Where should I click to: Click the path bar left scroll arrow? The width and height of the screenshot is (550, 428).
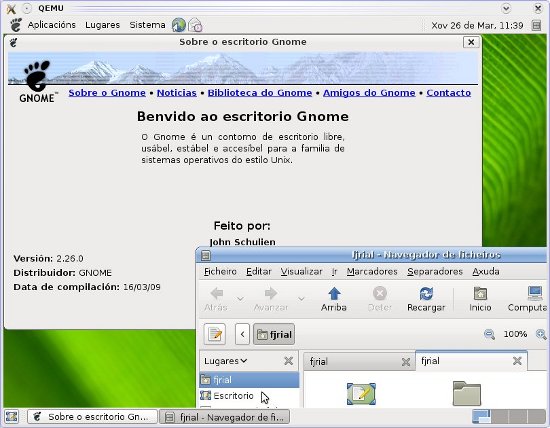point(242,334)
